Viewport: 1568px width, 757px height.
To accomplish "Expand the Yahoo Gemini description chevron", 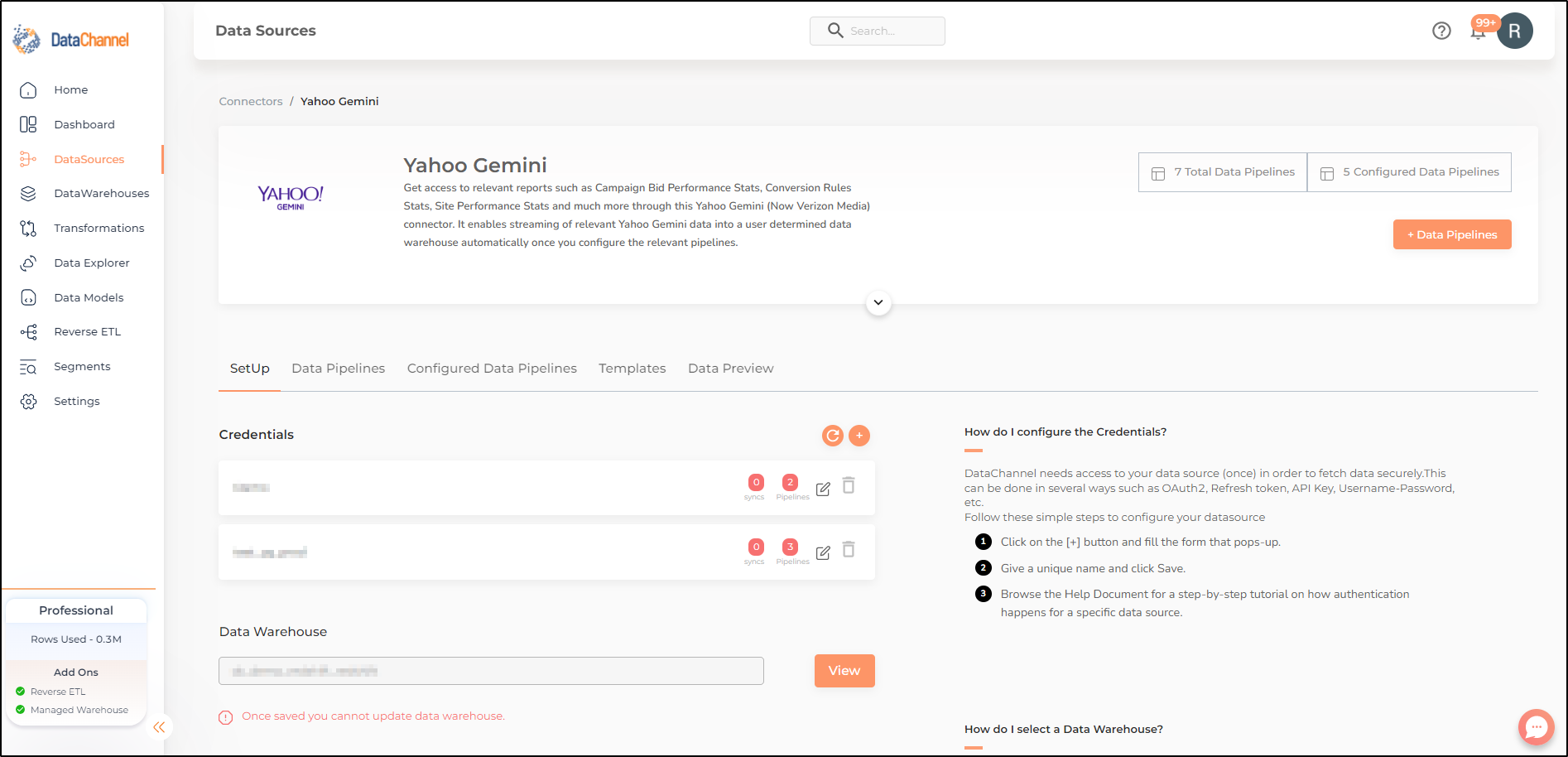I will [878, 302].
